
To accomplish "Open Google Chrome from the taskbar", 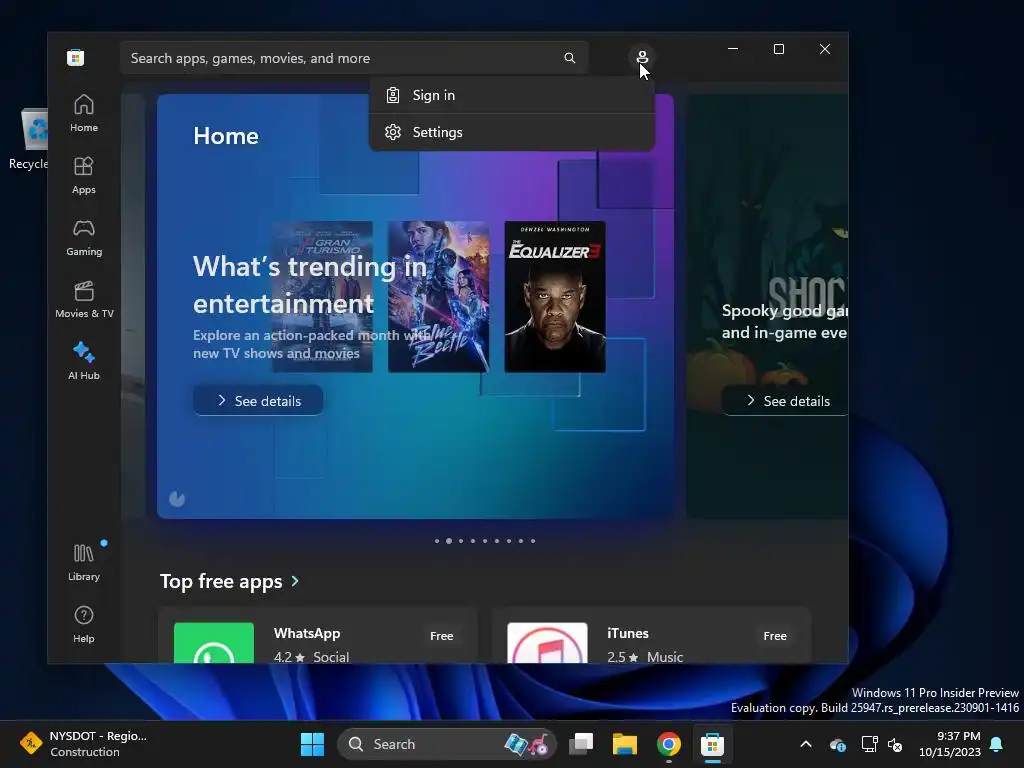I will [668, 744].
